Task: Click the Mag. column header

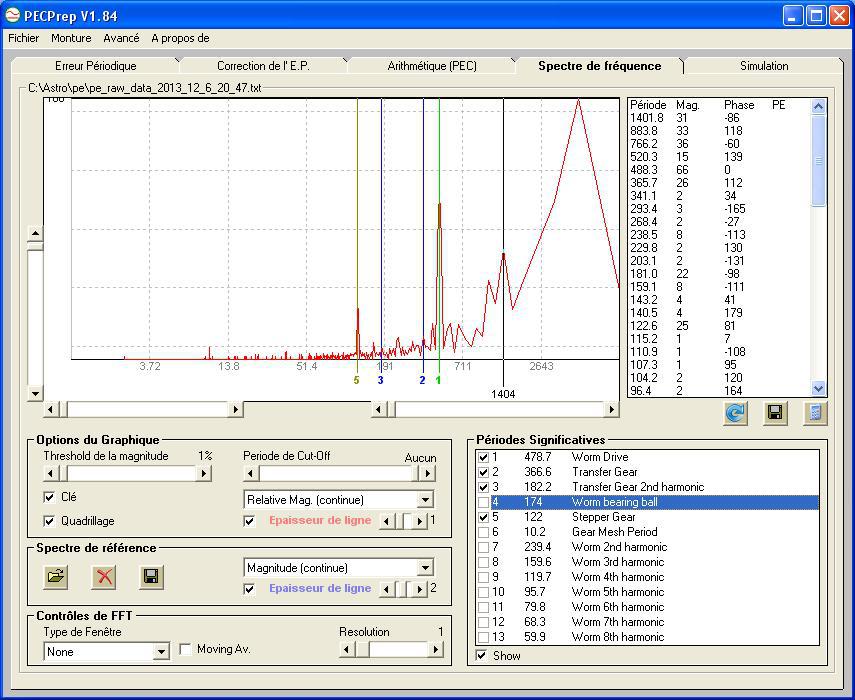Action: (x=688, y=105)
